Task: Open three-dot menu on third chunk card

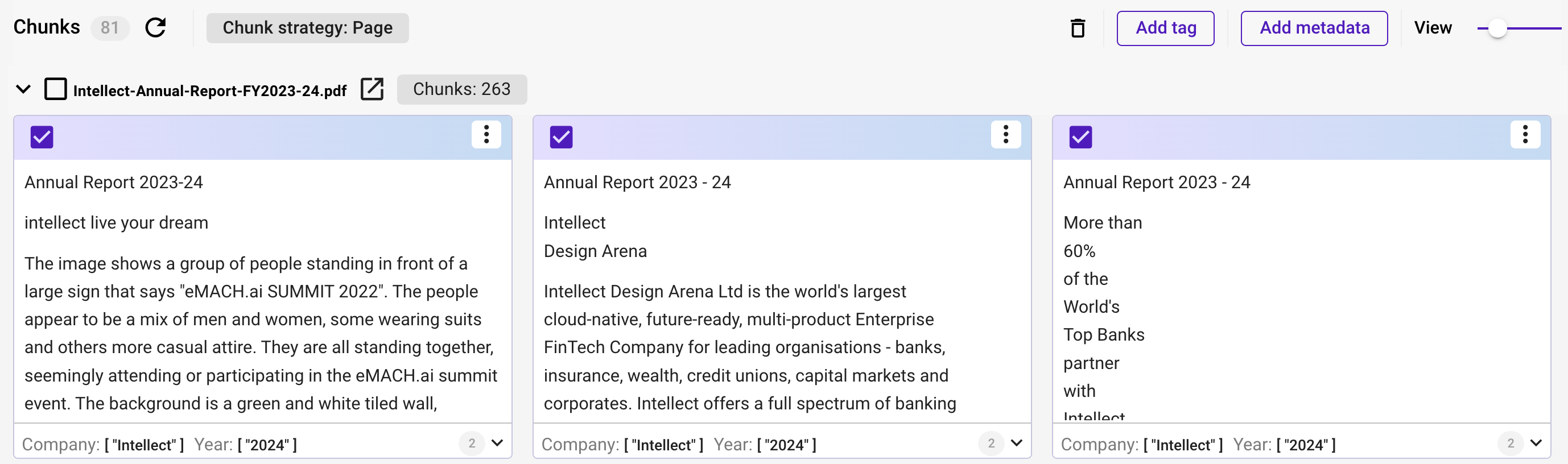Action: 1525,134
